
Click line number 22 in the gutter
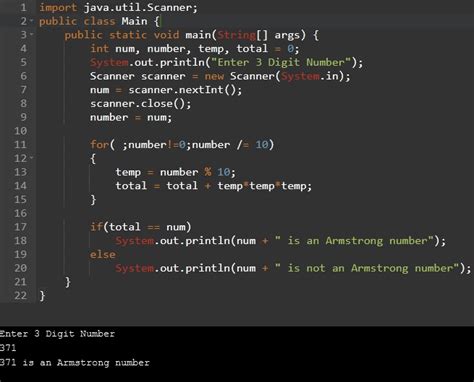pos(20,295)
